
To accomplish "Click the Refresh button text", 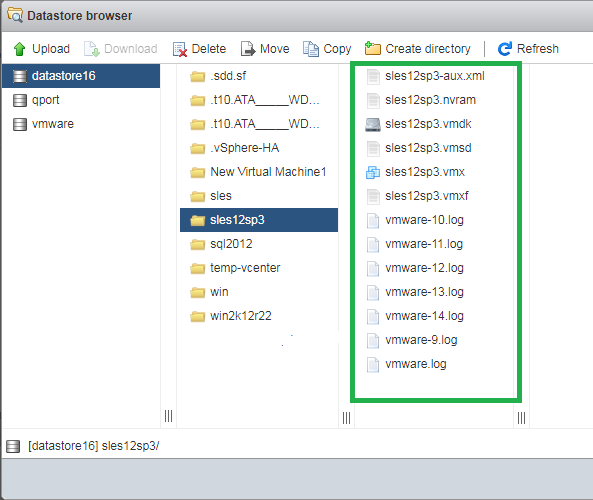I will [537, 49].
